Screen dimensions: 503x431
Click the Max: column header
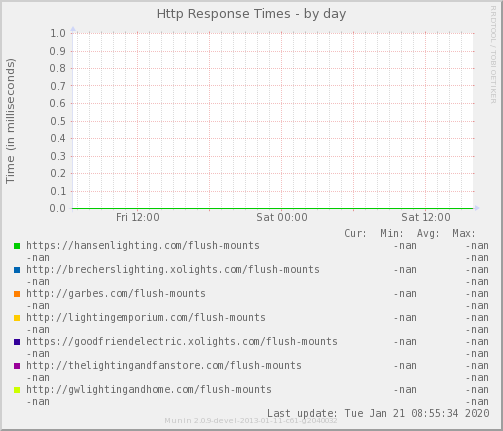pos(464,233)
